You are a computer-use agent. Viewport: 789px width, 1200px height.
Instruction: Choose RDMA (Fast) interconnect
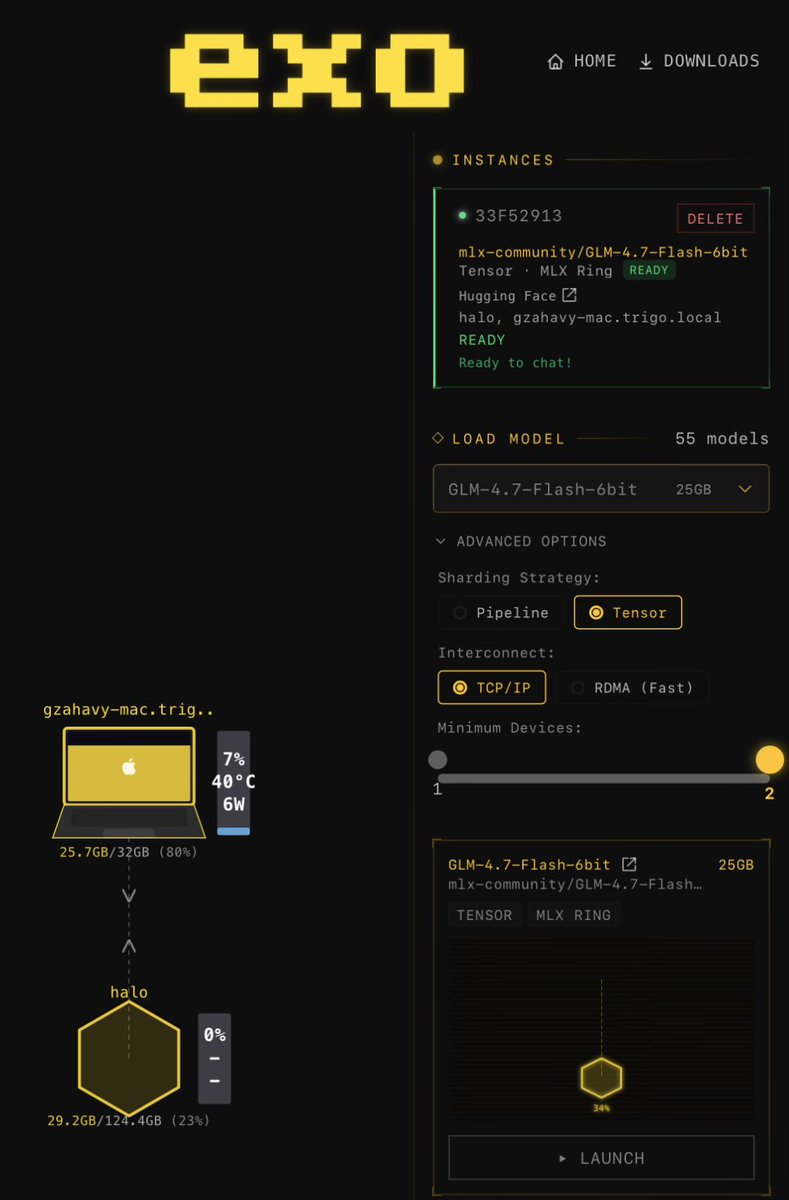tap(633, 688)
